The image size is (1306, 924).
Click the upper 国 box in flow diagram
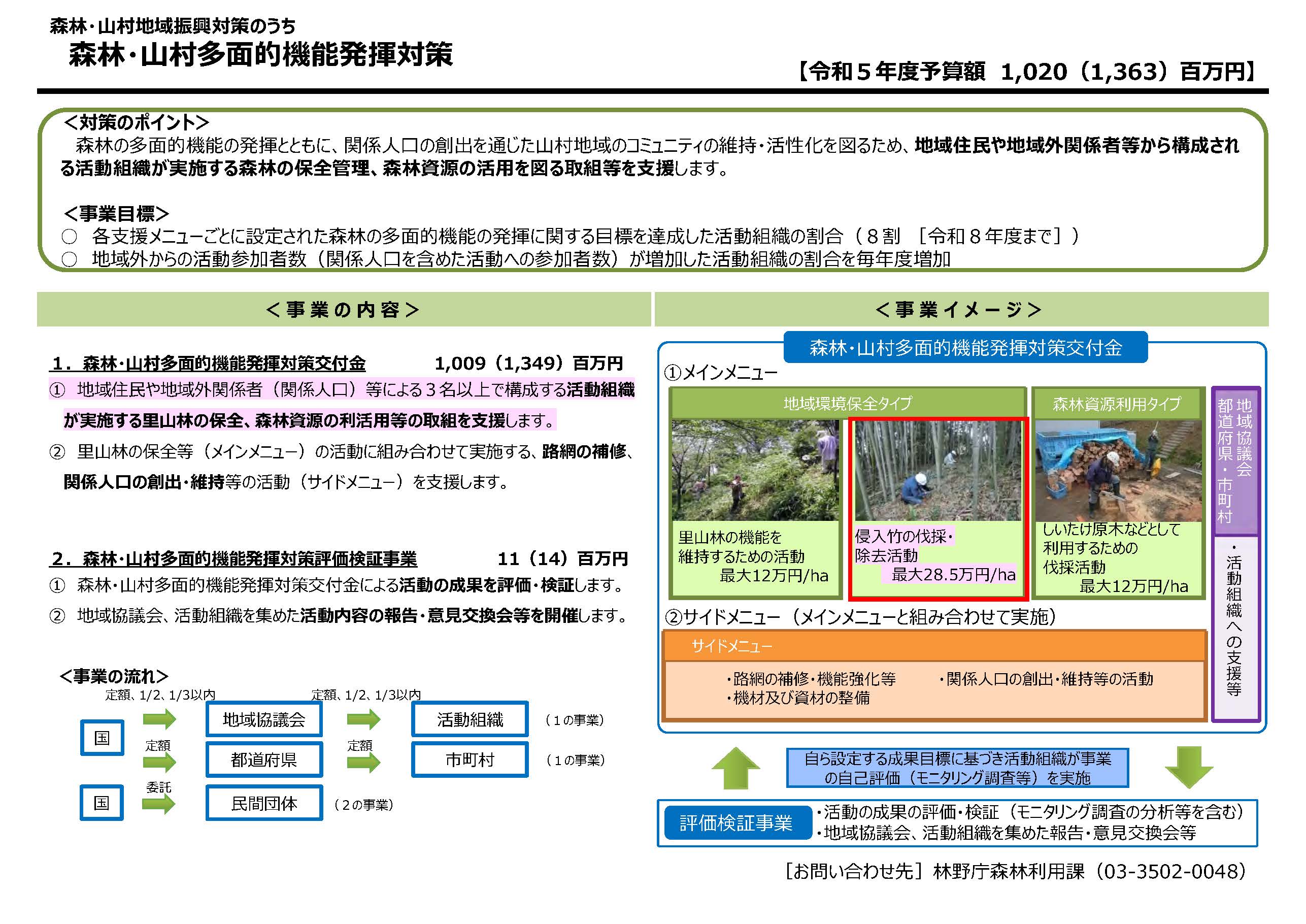(102, 738)
